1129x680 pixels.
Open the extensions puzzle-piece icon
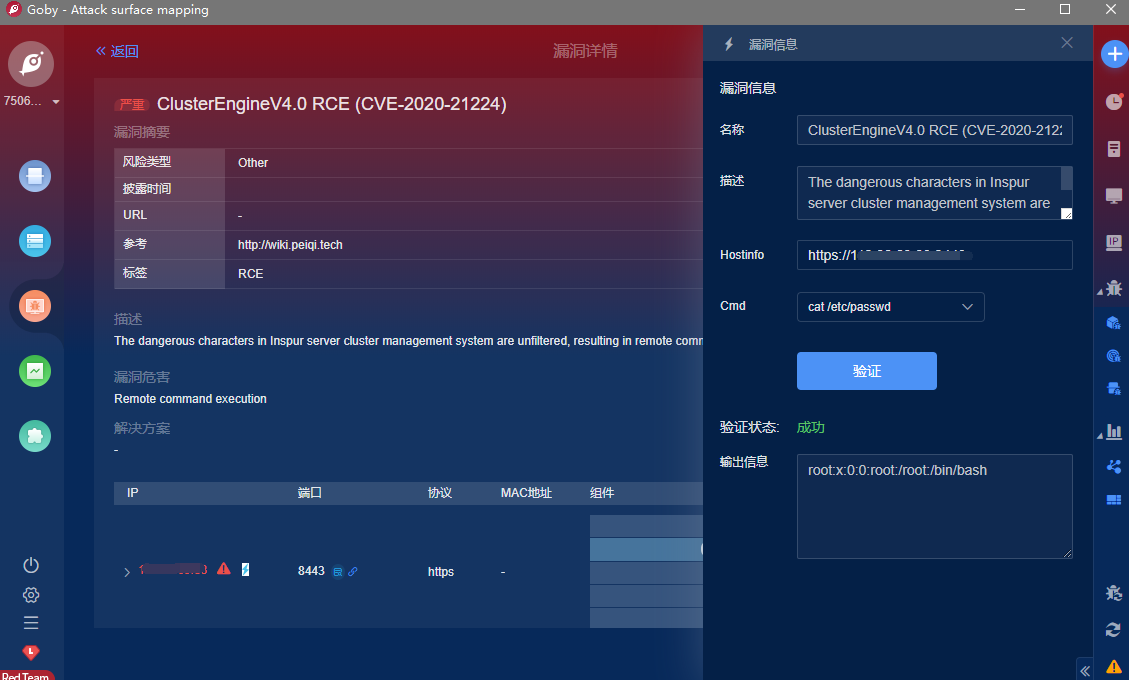35,436
